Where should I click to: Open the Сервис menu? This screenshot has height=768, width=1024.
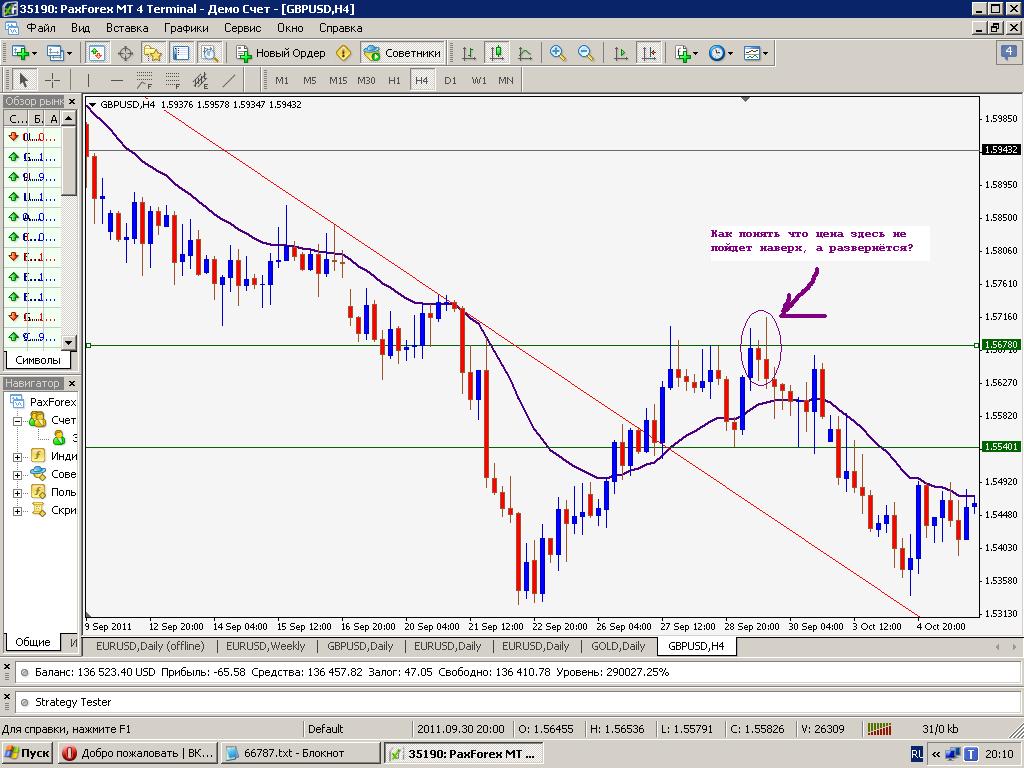click(x=242, y=28)
